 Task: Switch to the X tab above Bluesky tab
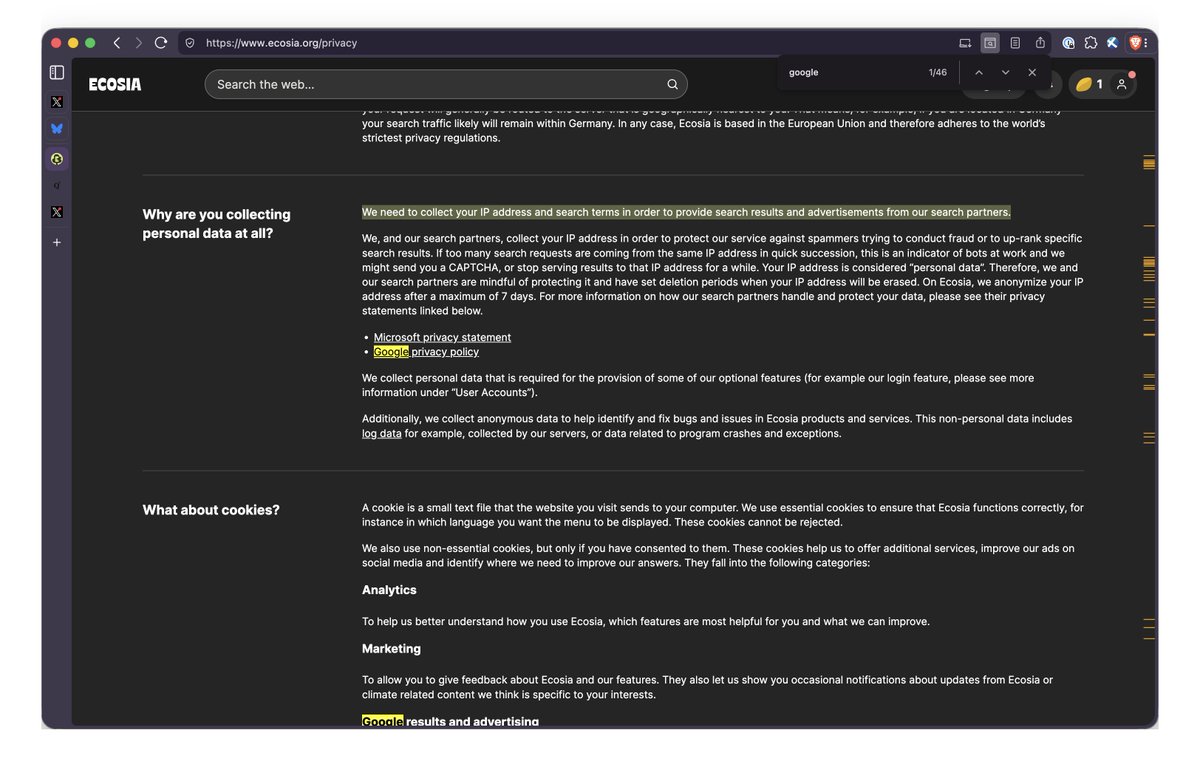pos(57,102)
